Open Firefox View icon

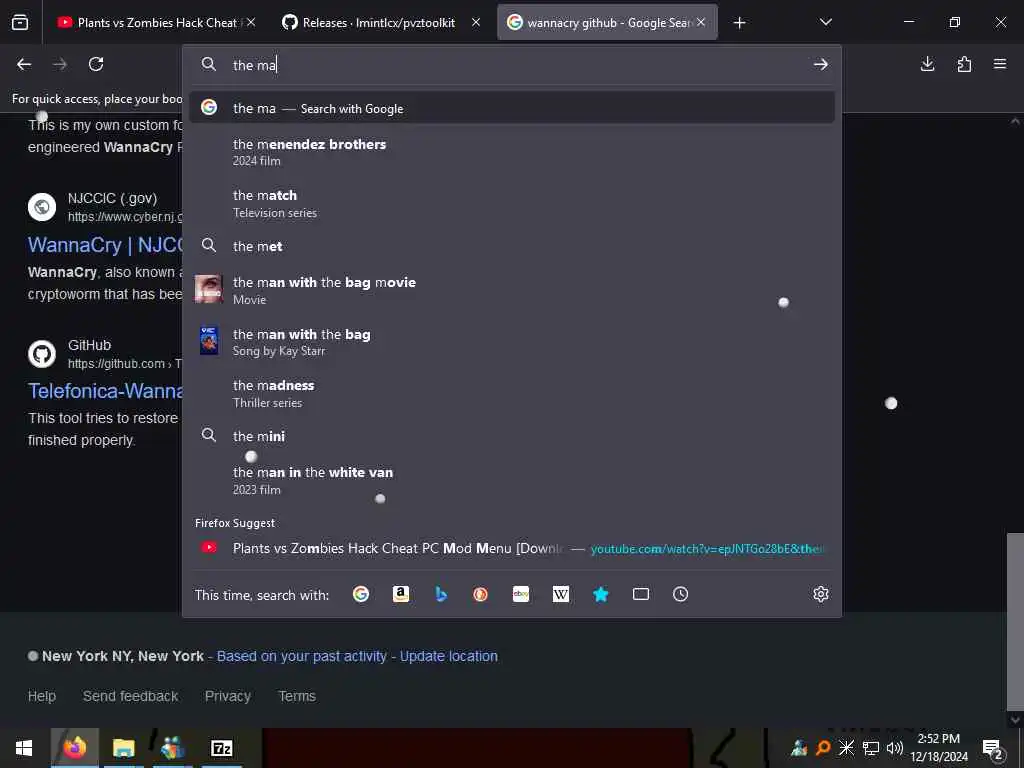[20, 22]
